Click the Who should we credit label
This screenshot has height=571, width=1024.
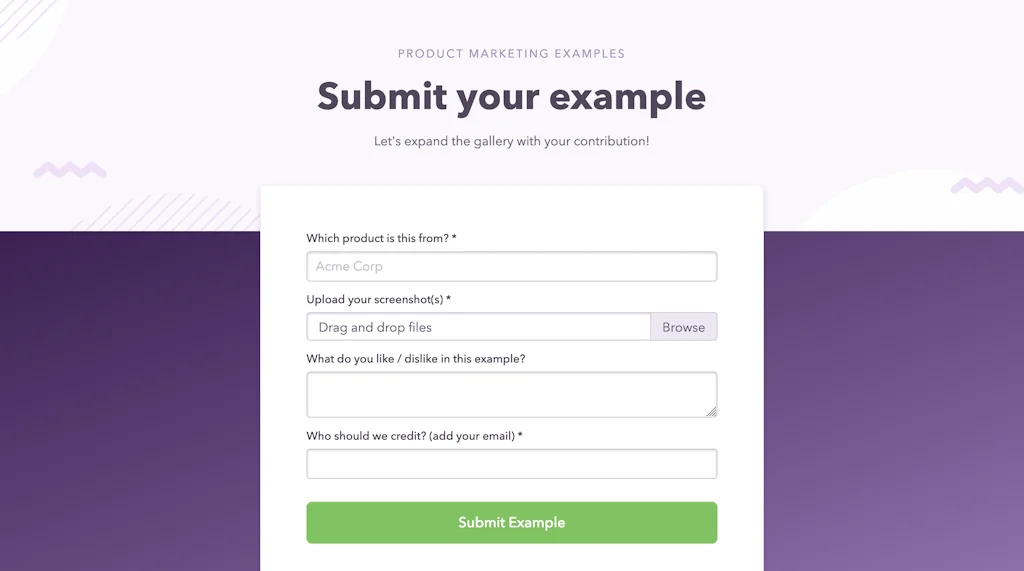coord(413,436)
